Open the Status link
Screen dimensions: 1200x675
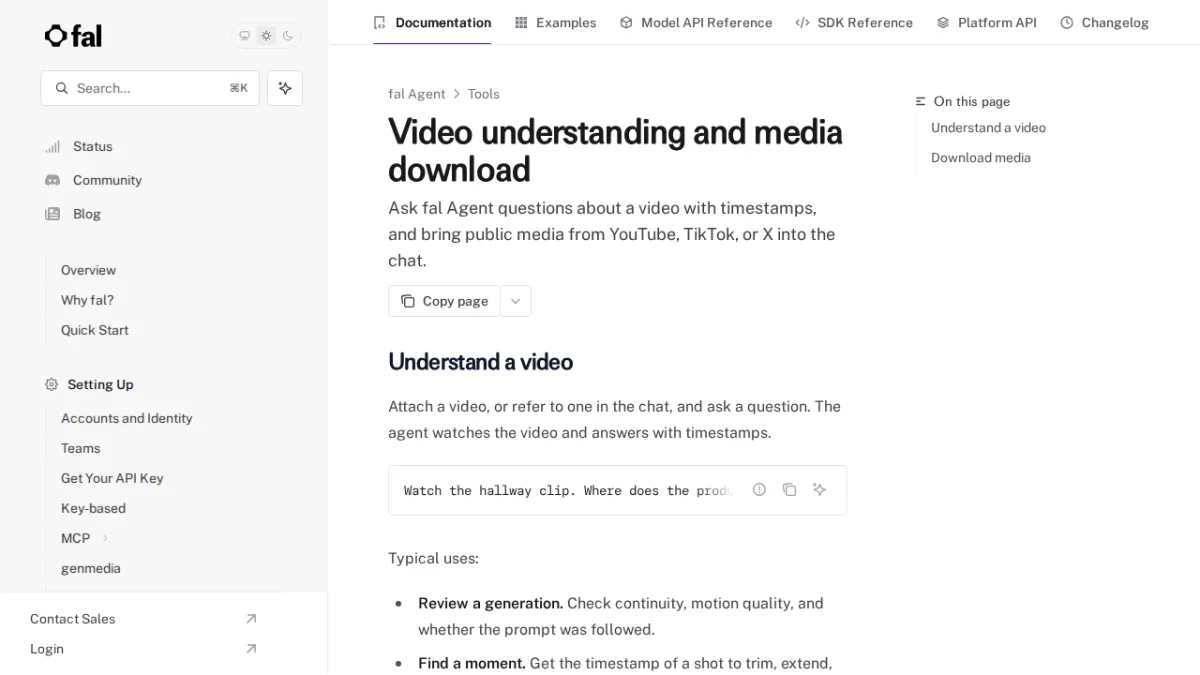pos(93,146)
